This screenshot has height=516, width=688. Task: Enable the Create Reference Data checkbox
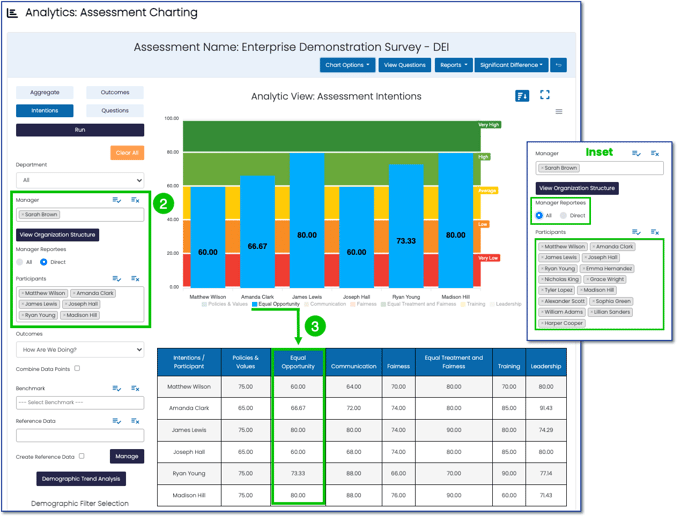pyautogui.click(x=82, y=456)
